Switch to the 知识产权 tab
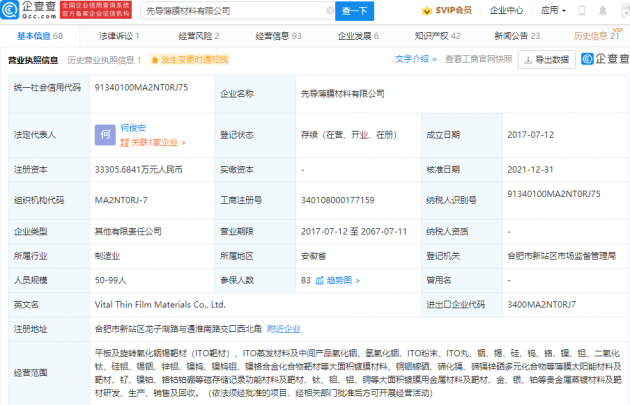 pos(438,36)
